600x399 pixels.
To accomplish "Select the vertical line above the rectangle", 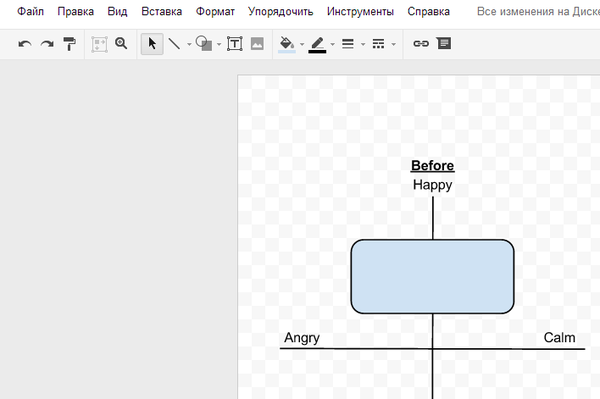I will pyautogui.click(x=433, y=218).
